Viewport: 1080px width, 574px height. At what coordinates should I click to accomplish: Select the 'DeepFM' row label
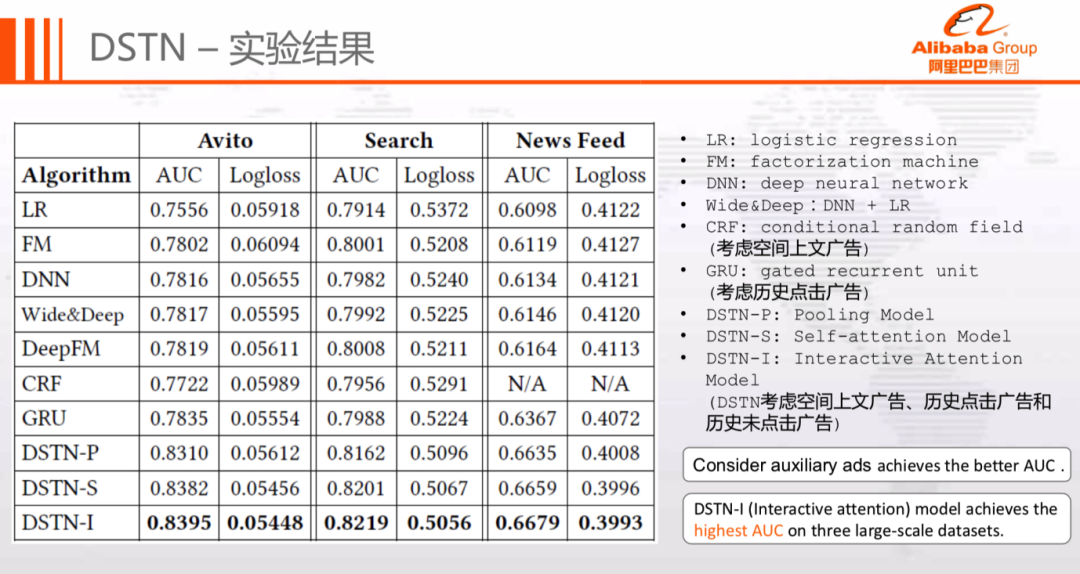61,349
